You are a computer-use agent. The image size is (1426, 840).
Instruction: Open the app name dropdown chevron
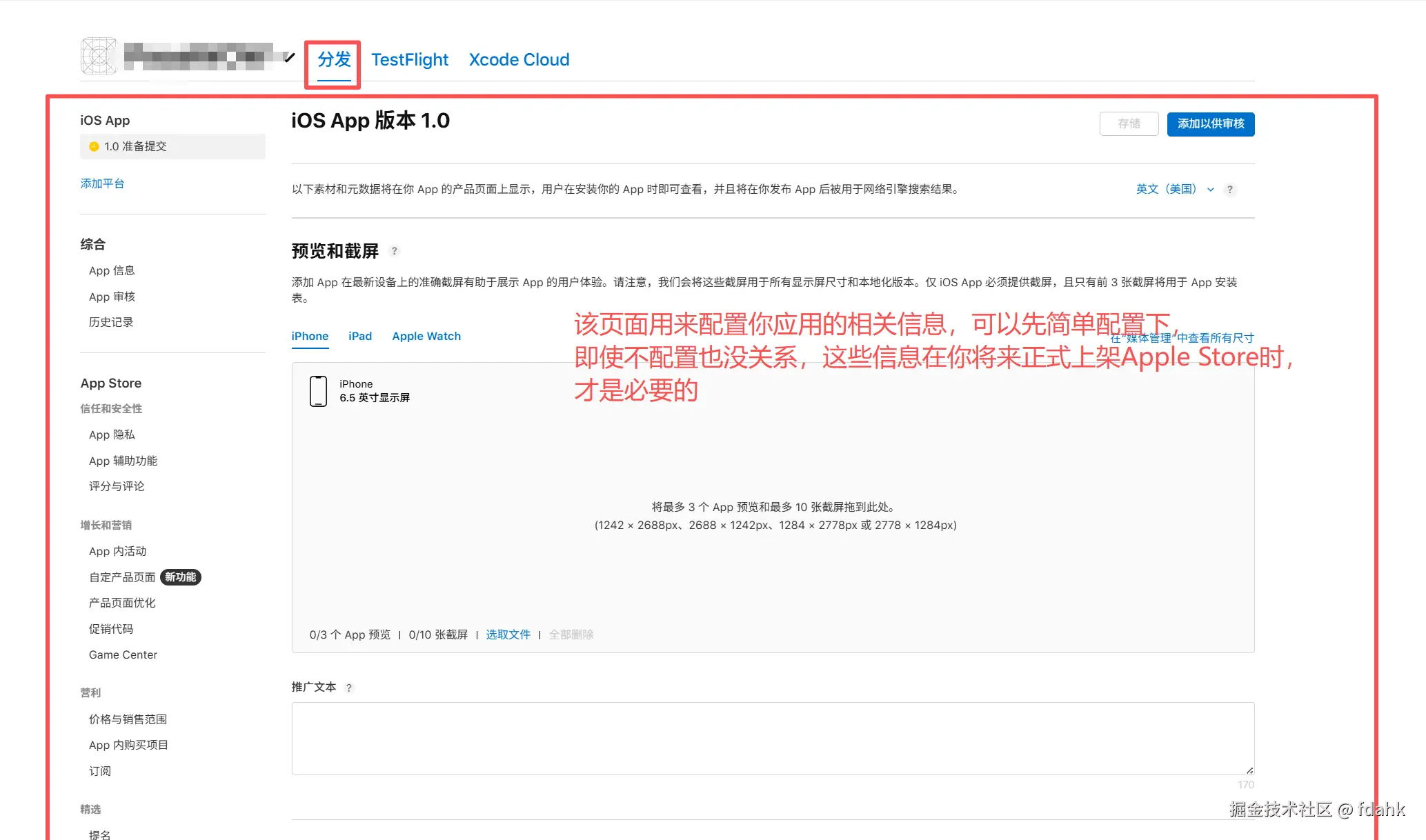pos(290,58)
